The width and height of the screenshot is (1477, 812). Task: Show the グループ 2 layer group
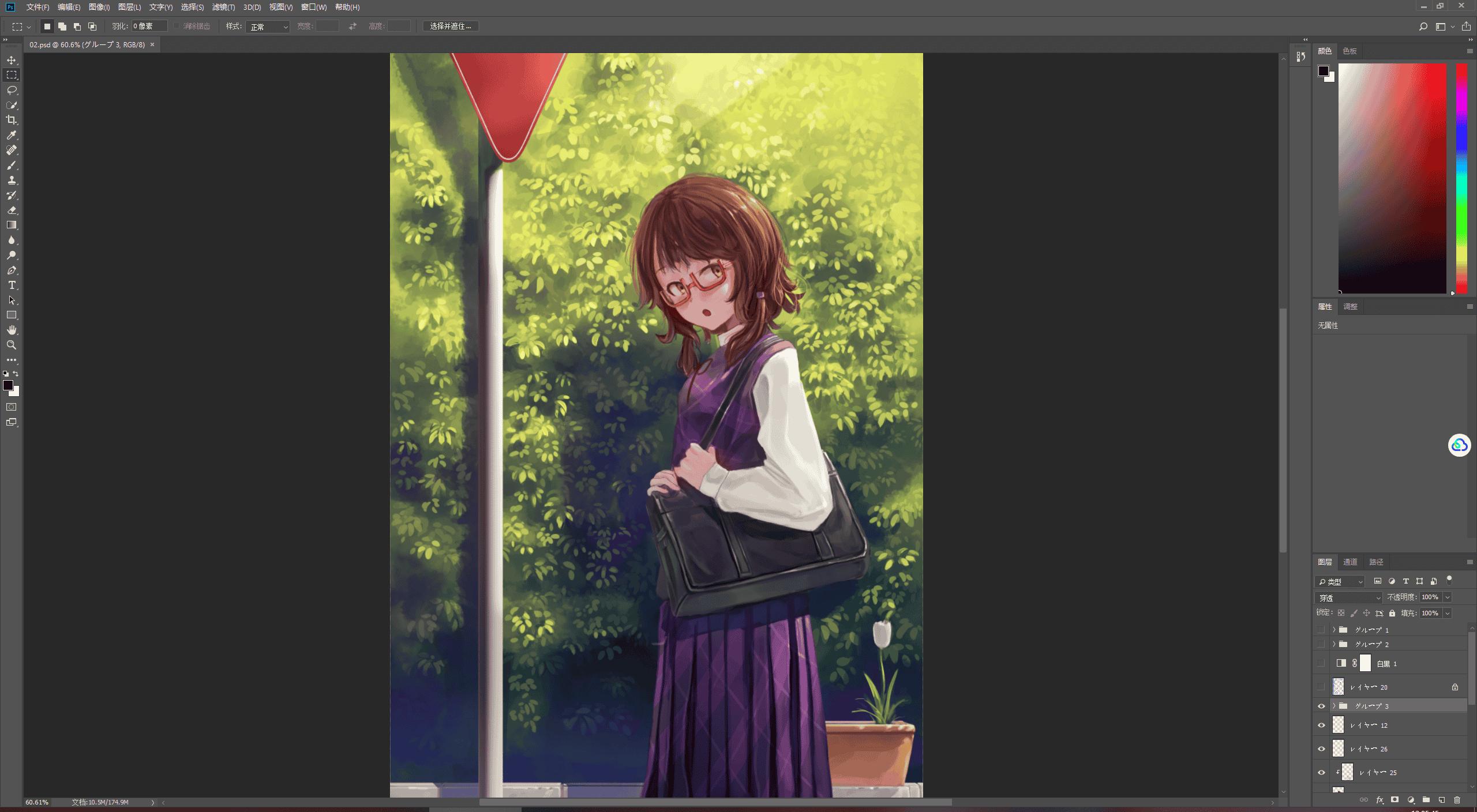[1321, 644]
